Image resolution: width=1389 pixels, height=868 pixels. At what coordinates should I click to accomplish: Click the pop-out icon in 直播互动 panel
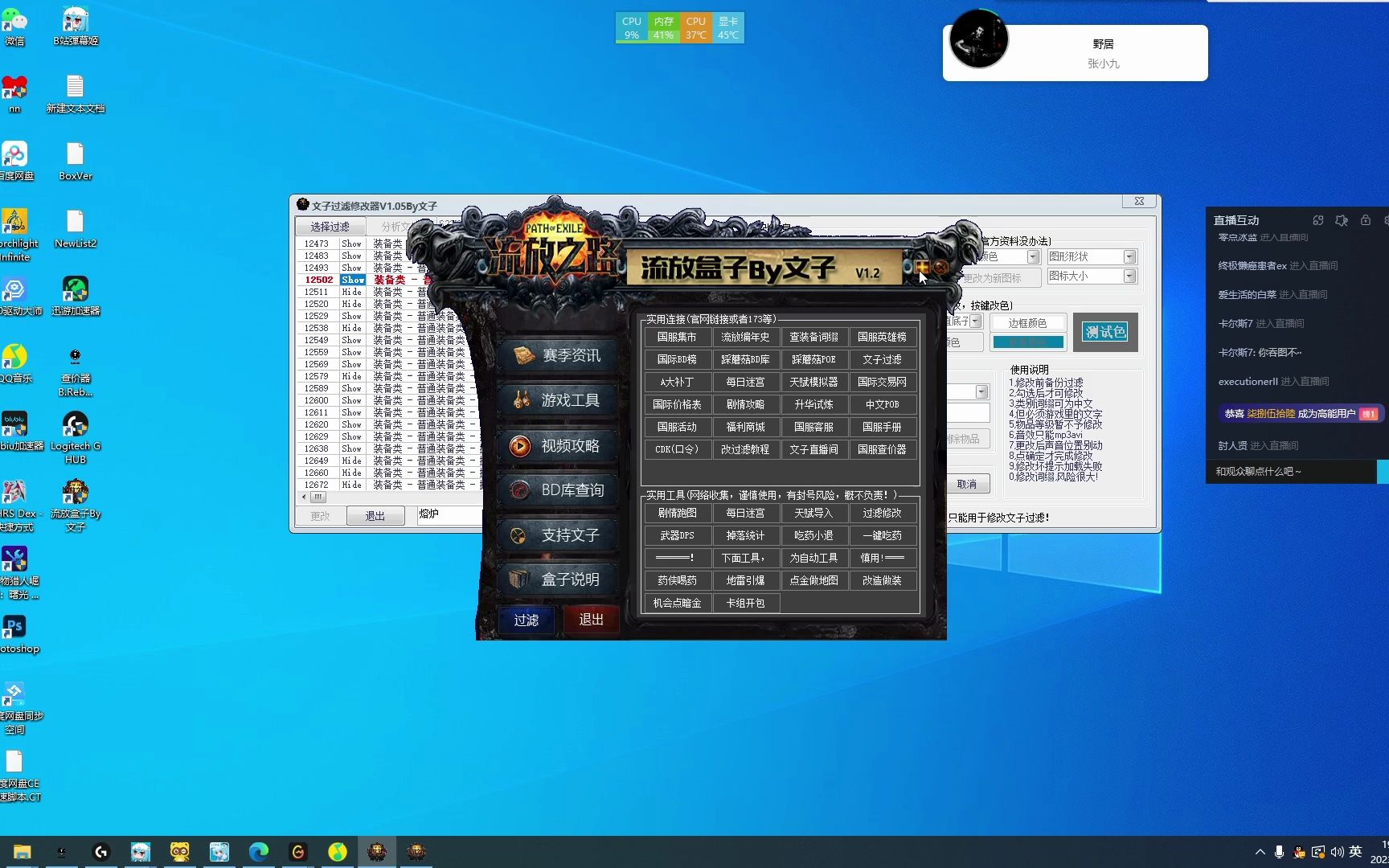[1318, 220]
